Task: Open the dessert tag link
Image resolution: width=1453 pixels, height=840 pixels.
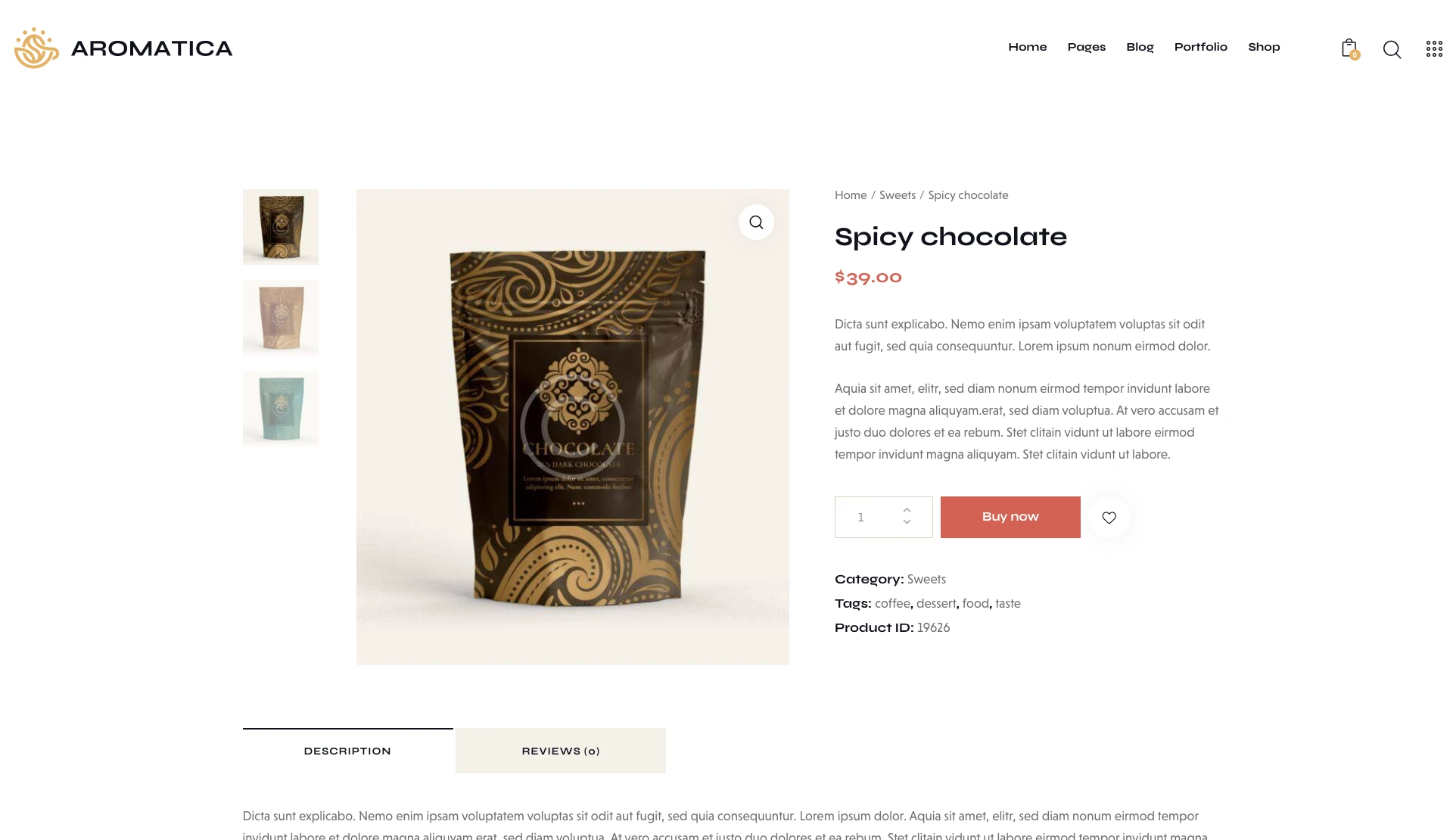Action: (x=936, y=603)
